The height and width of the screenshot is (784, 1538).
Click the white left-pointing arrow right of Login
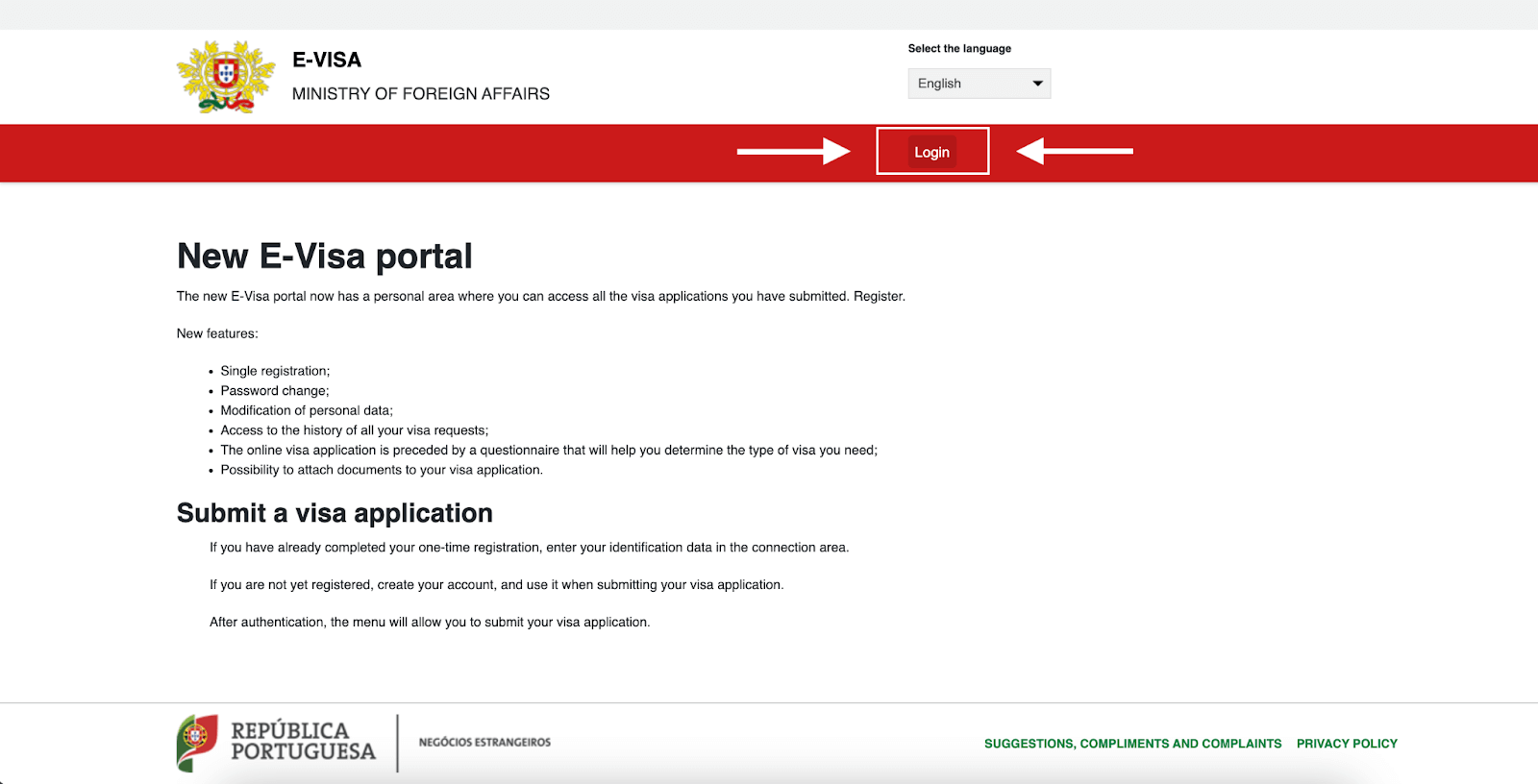(1075, 152)
